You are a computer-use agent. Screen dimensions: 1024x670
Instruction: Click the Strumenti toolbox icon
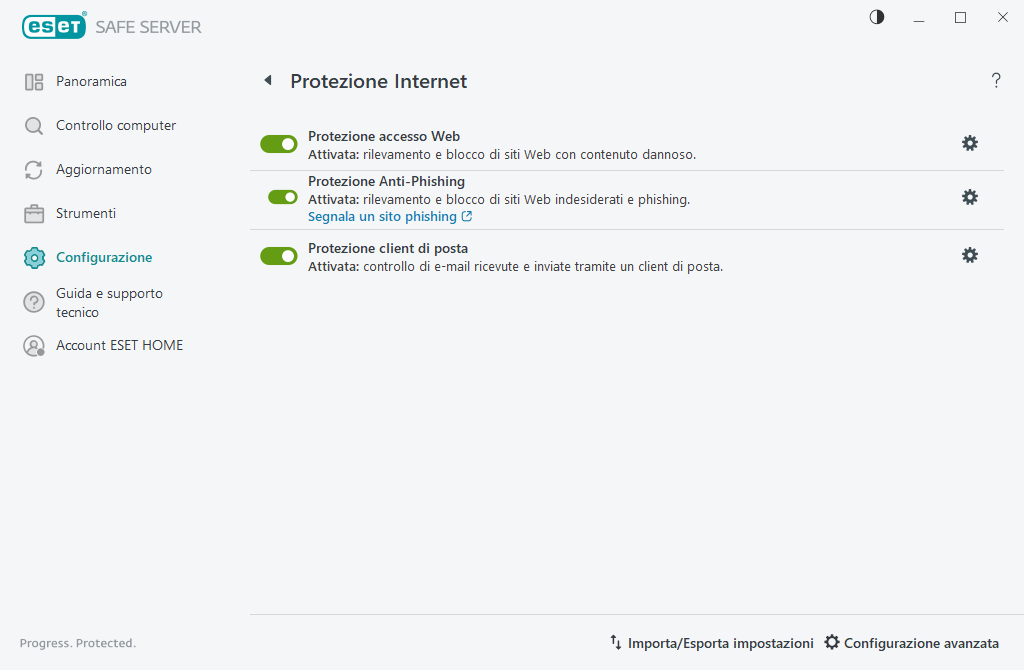click(33, 213)
